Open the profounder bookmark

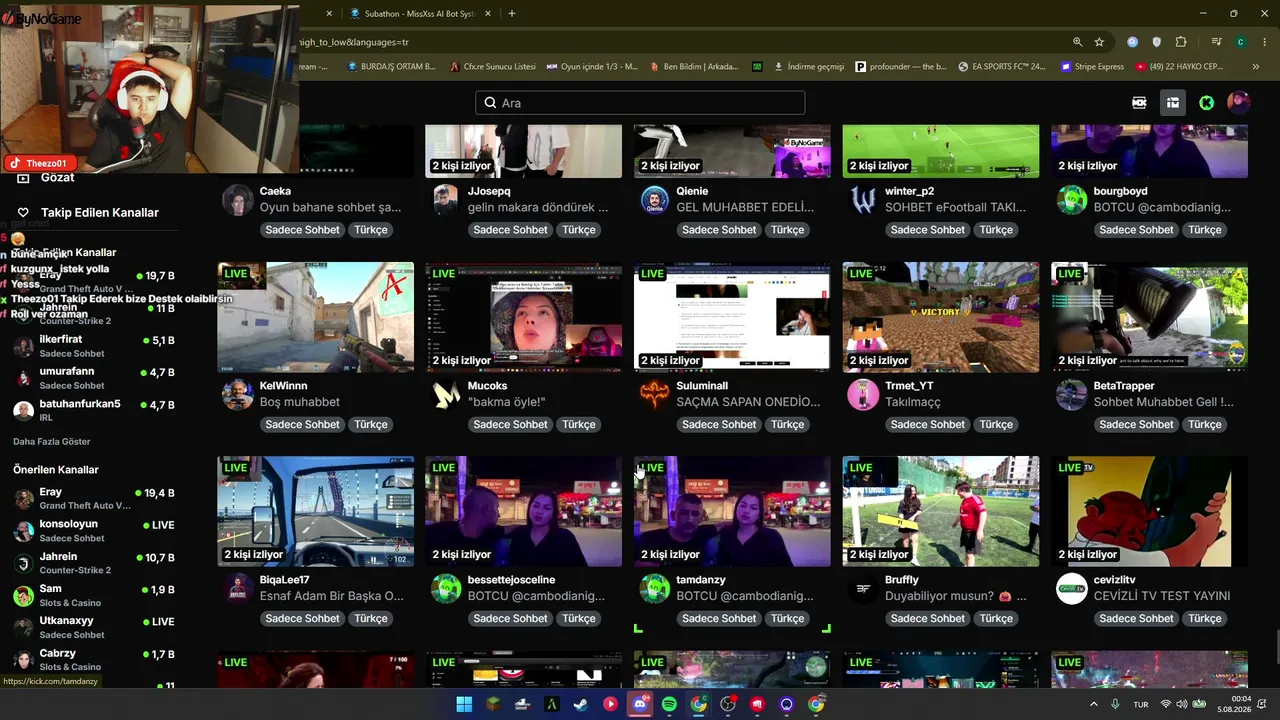coord(901,67)
